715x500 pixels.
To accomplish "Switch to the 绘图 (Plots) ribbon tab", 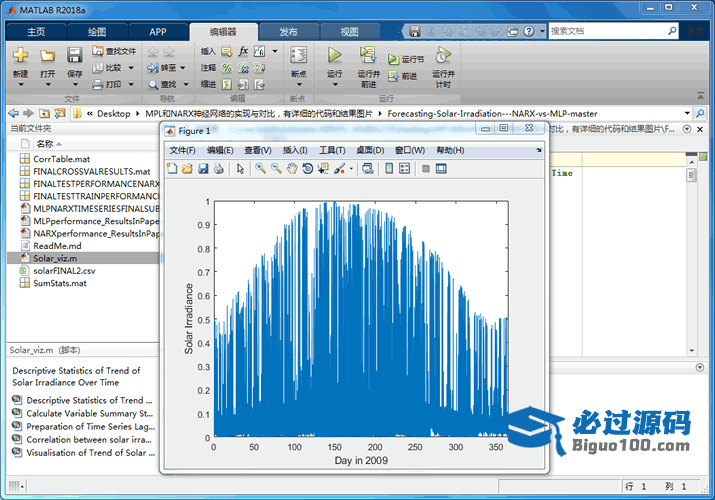I will tap(97, 31).
